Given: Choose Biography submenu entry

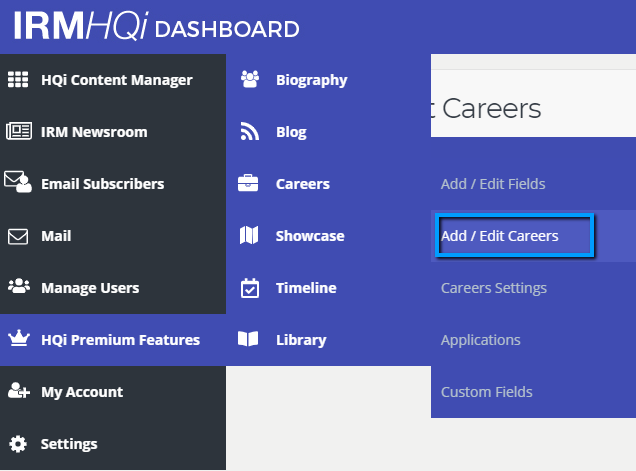Looking at the screenshot, I should [312, 80].
